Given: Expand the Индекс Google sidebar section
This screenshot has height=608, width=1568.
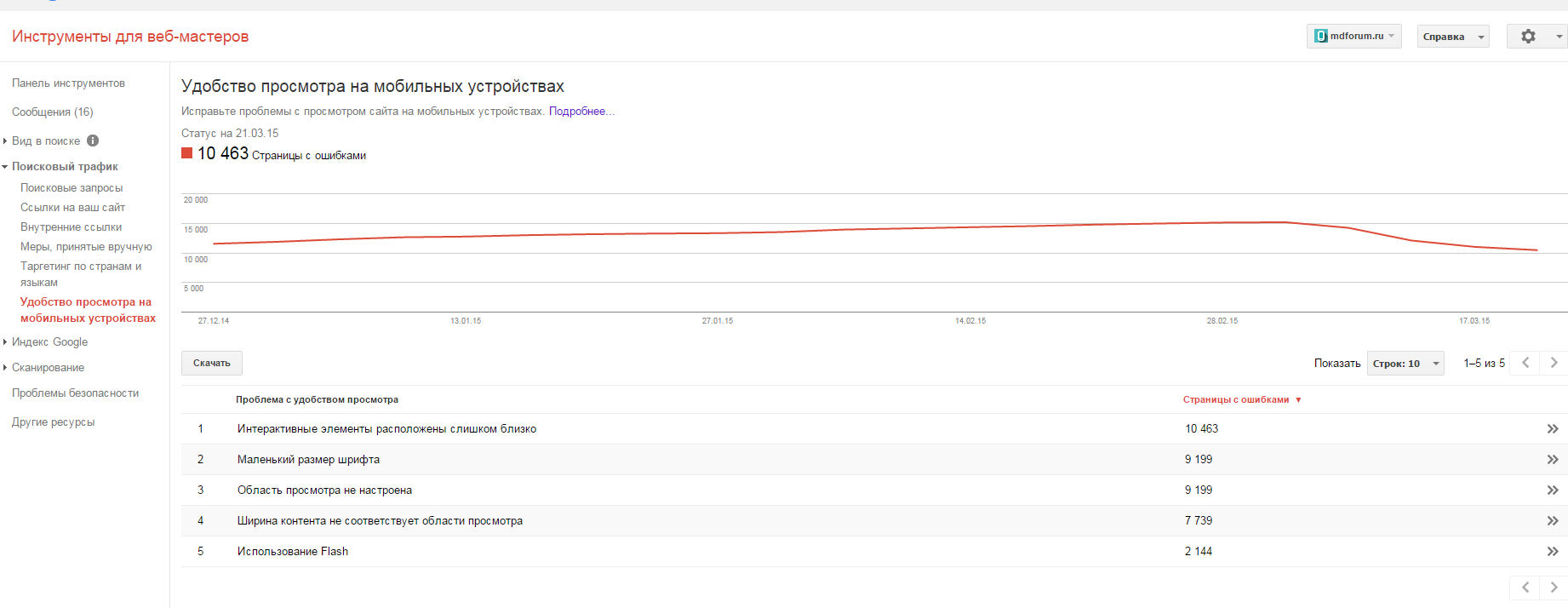Looking at the screenshot, I should click(x=49, y=342).
